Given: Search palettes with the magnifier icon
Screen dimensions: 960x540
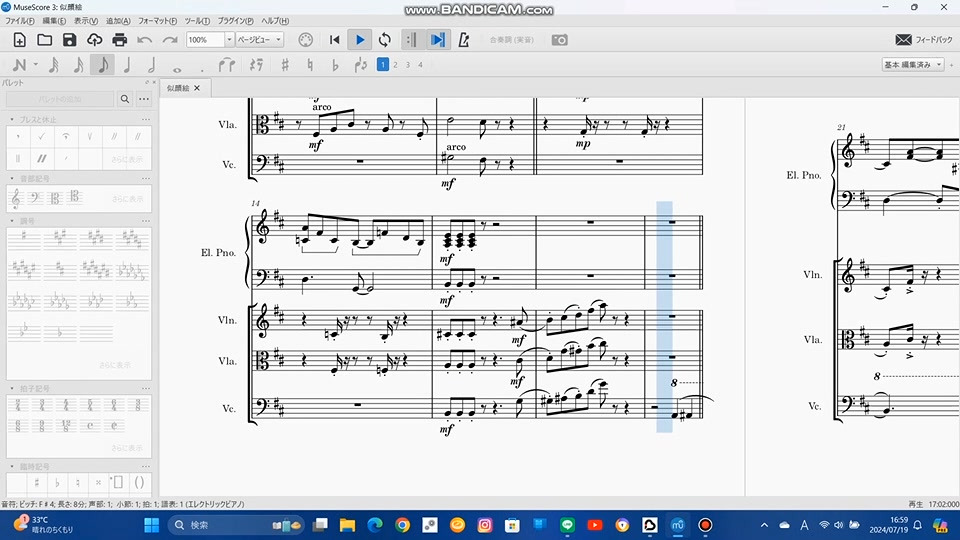Looking at the screenshot, I should tap(125, 99).
